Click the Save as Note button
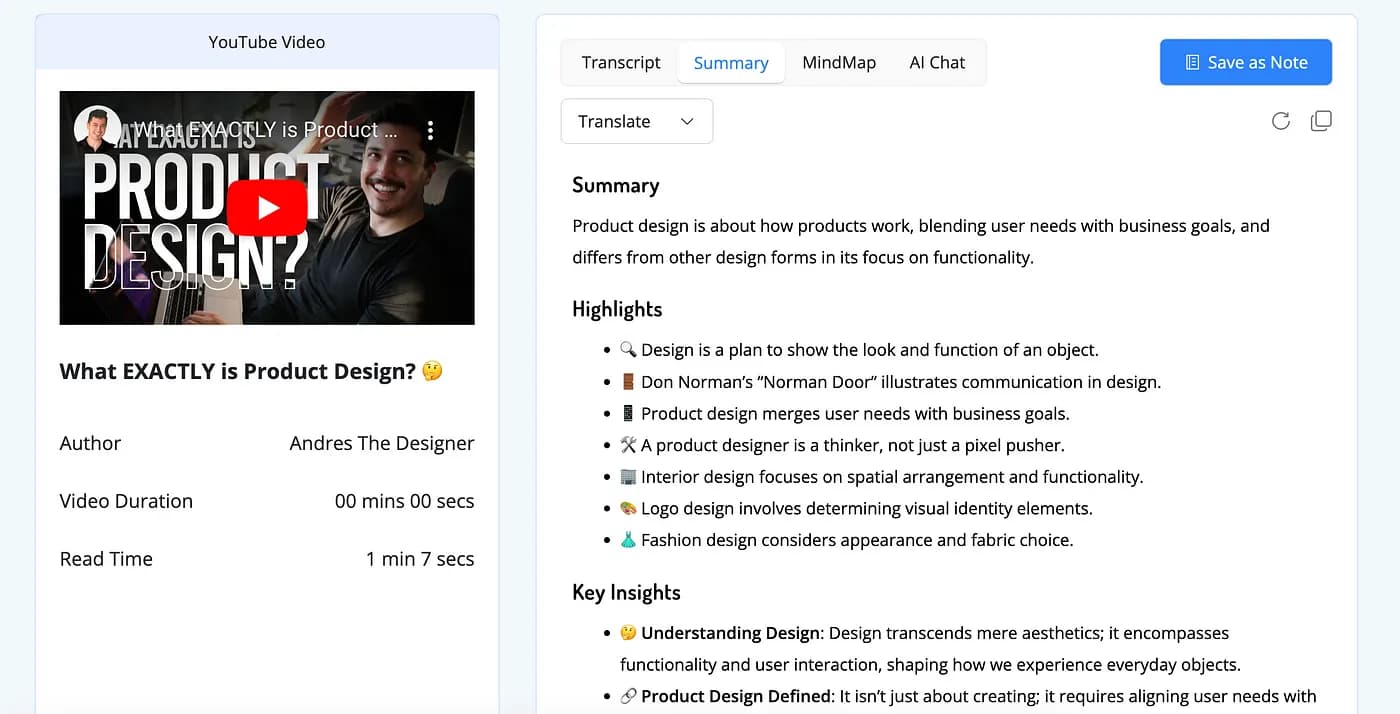1400x714 pixels. point(1245,62)
